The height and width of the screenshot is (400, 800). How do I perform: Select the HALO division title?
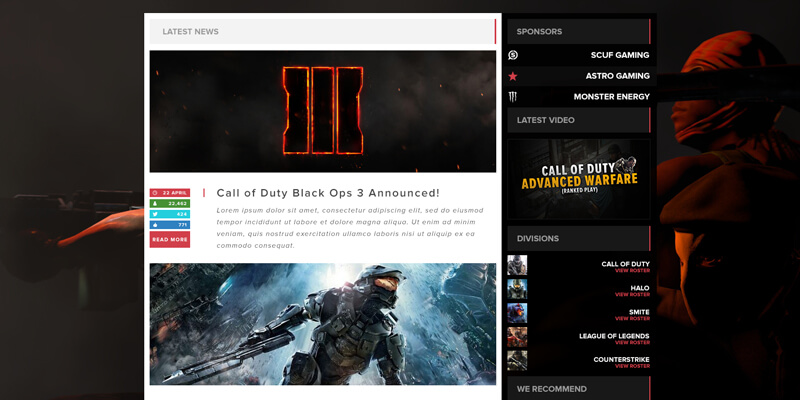(640, 288)
